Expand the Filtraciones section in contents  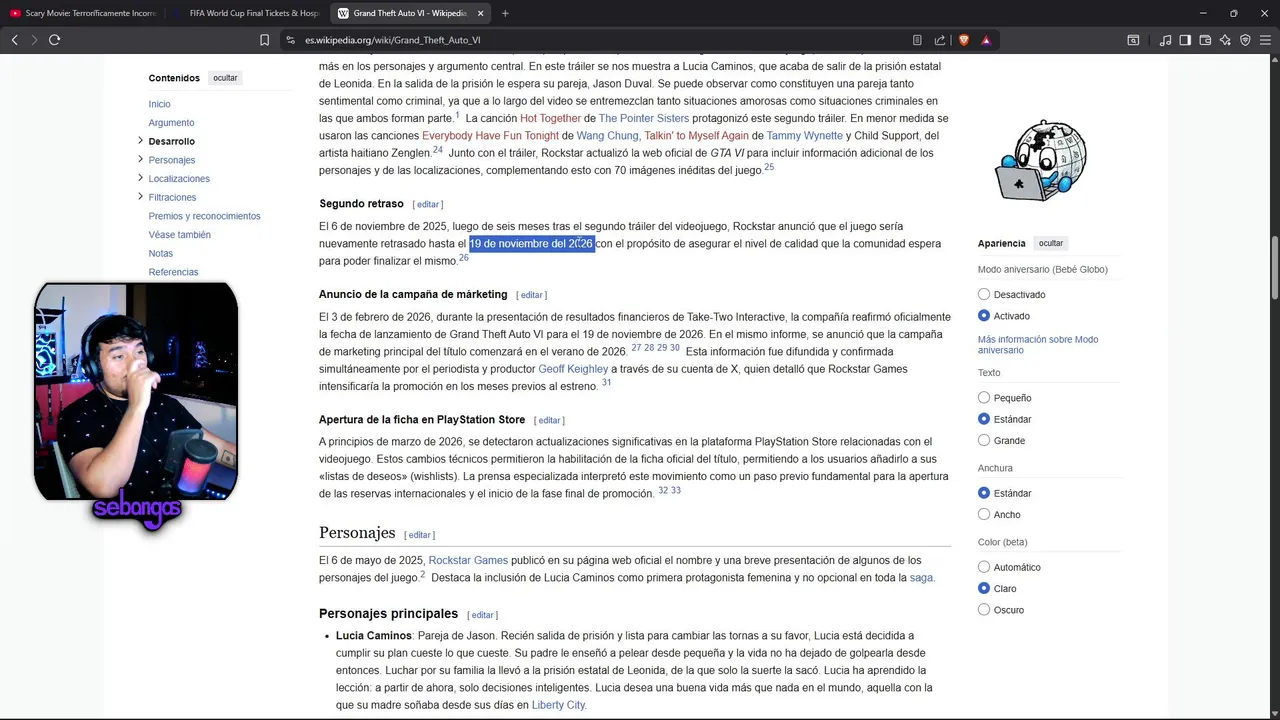click(x=140, y=196)
